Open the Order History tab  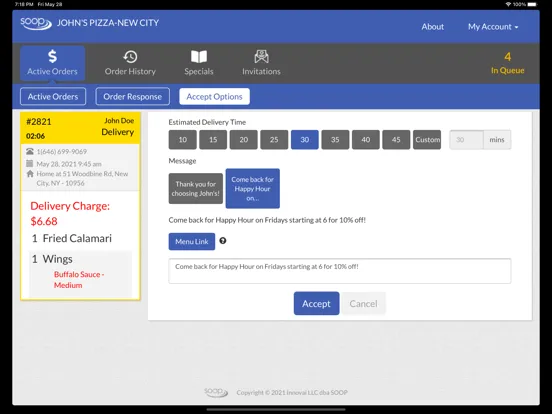[130, 63]
